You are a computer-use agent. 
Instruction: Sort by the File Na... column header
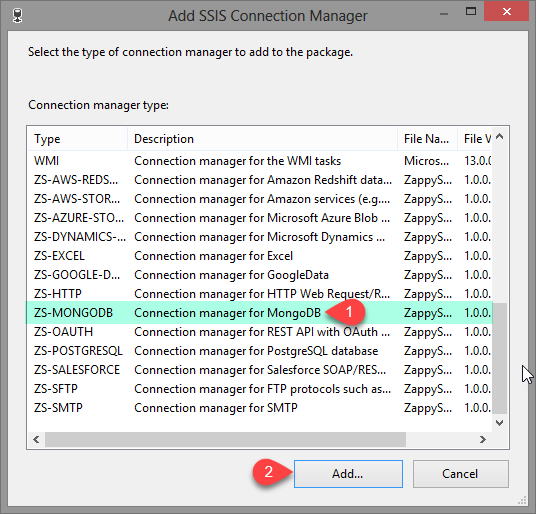[427, 139]
